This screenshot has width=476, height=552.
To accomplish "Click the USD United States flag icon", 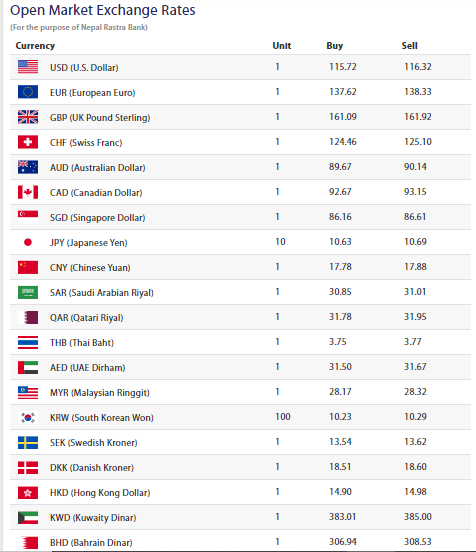I will [x=28, y=67].
